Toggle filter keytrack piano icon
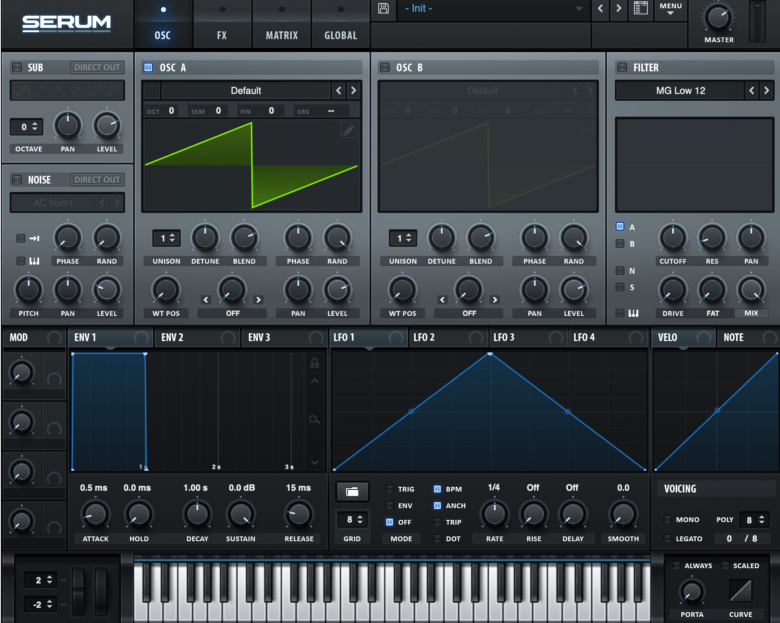Screen dimensions: 780x623 pos(633,313)
